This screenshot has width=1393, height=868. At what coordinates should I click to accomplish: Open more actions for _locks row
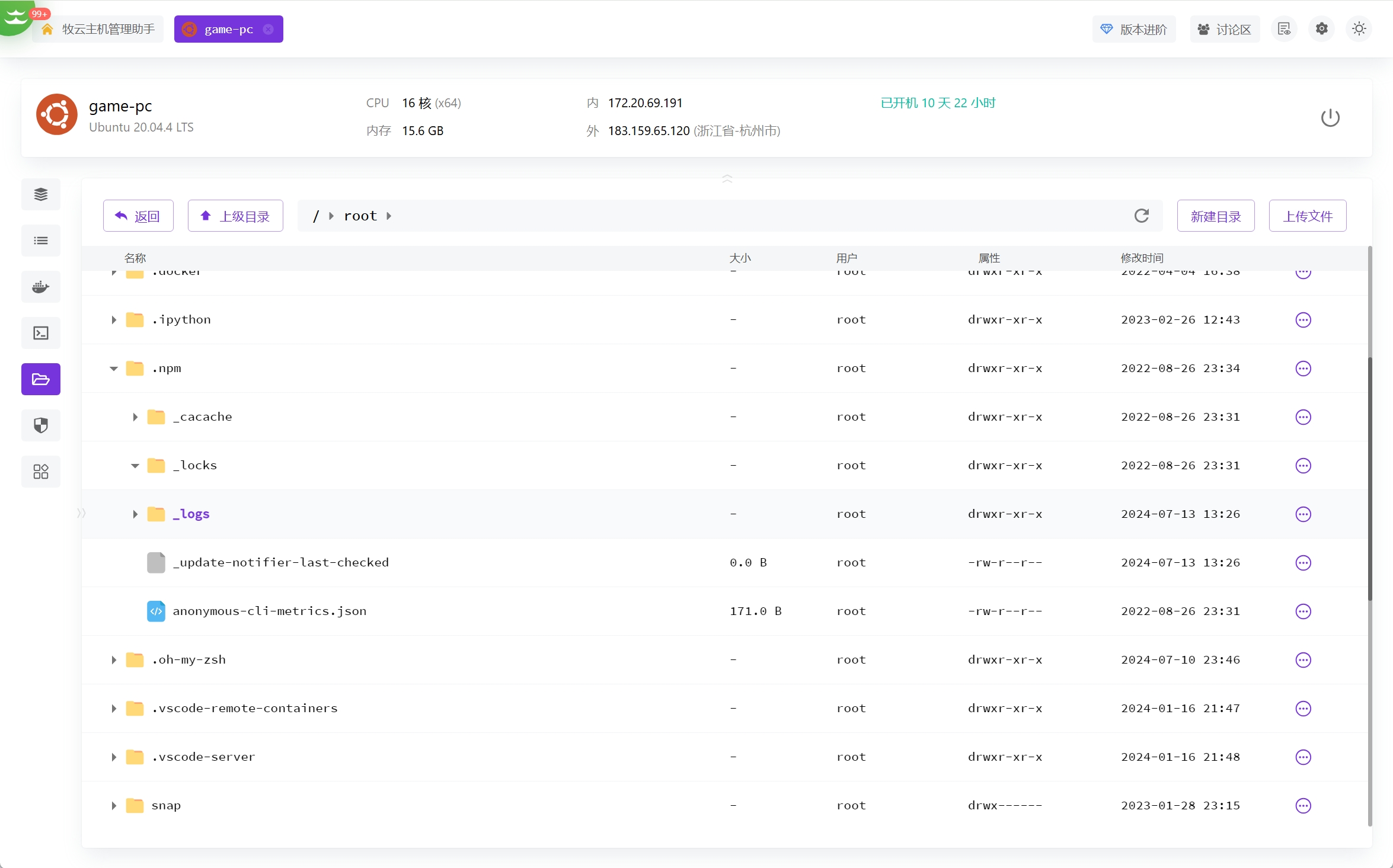pos(1303,466)
